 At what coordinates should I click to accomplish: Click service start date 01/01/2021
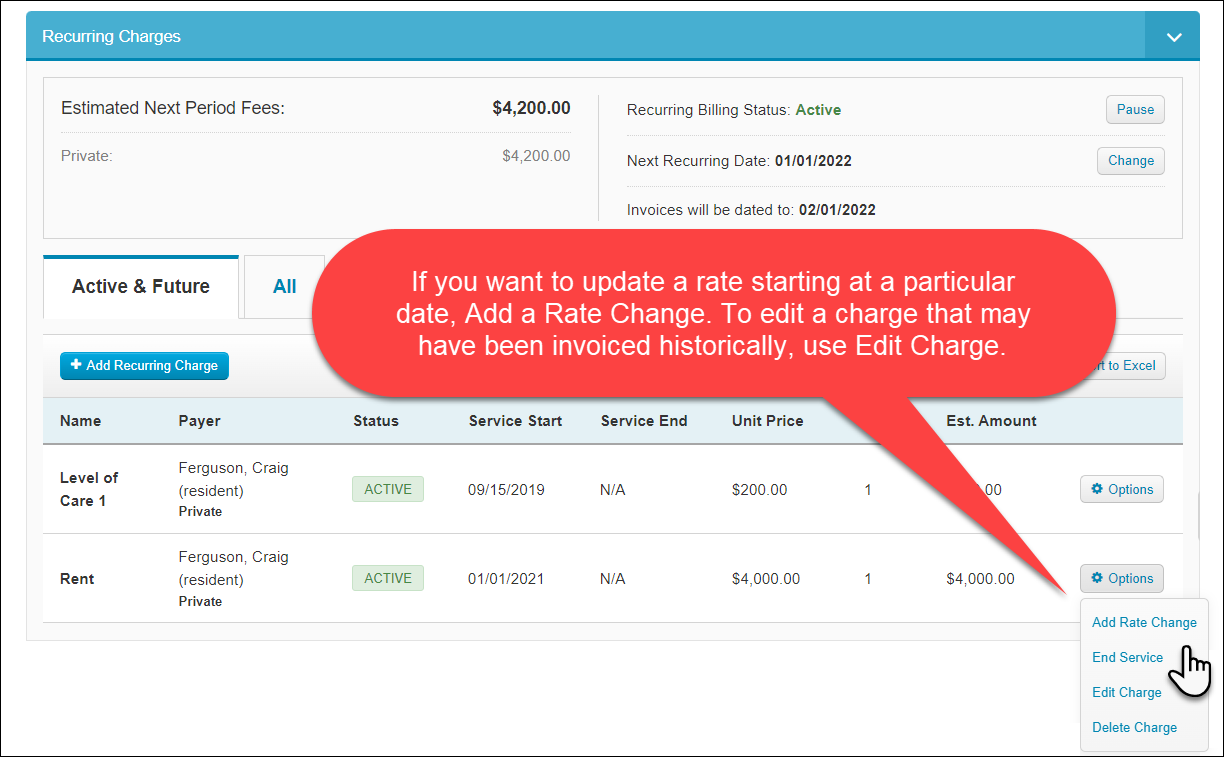(506, 579)
